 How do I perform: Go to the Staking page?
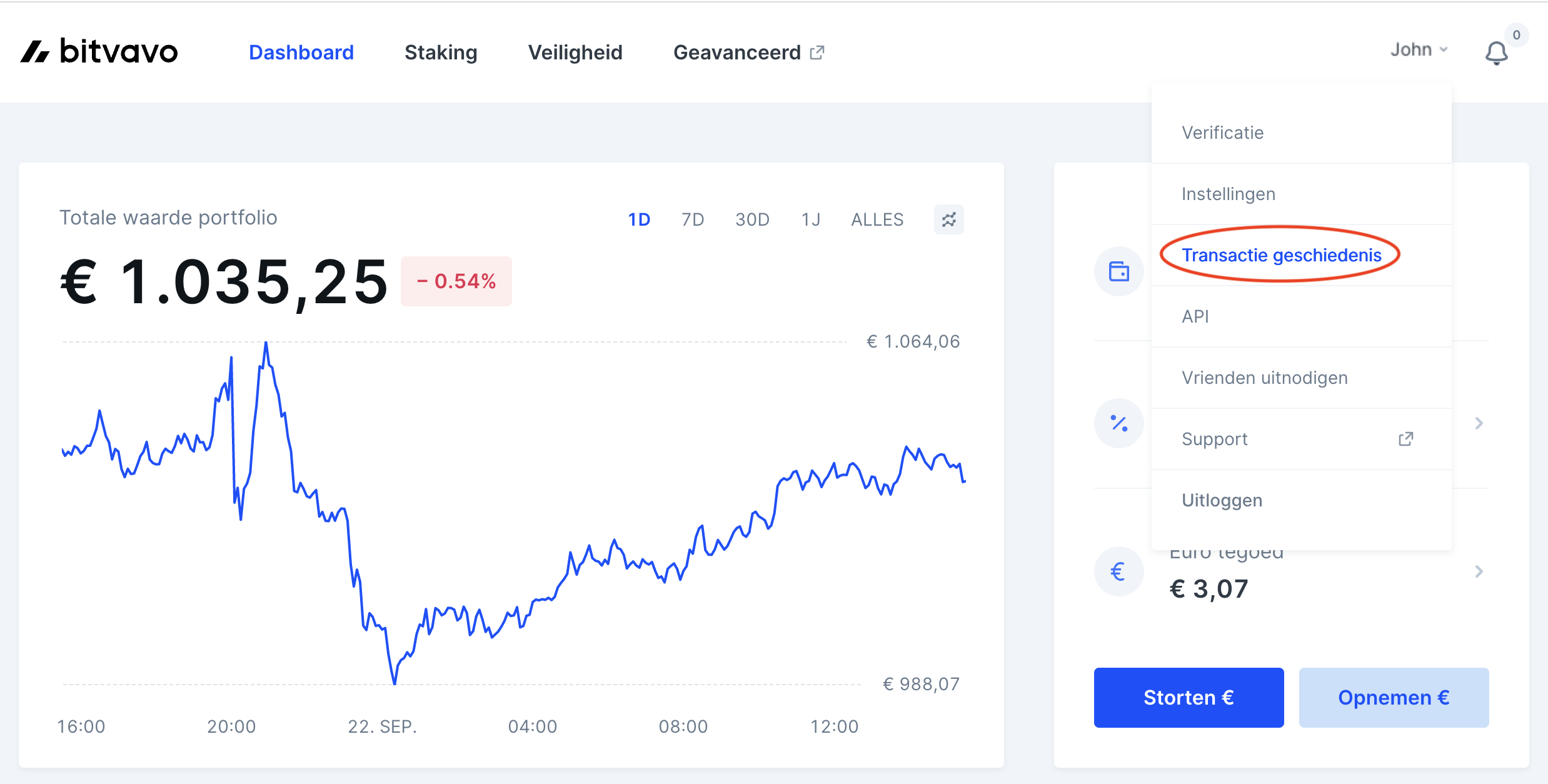click(x=441, y=53)
